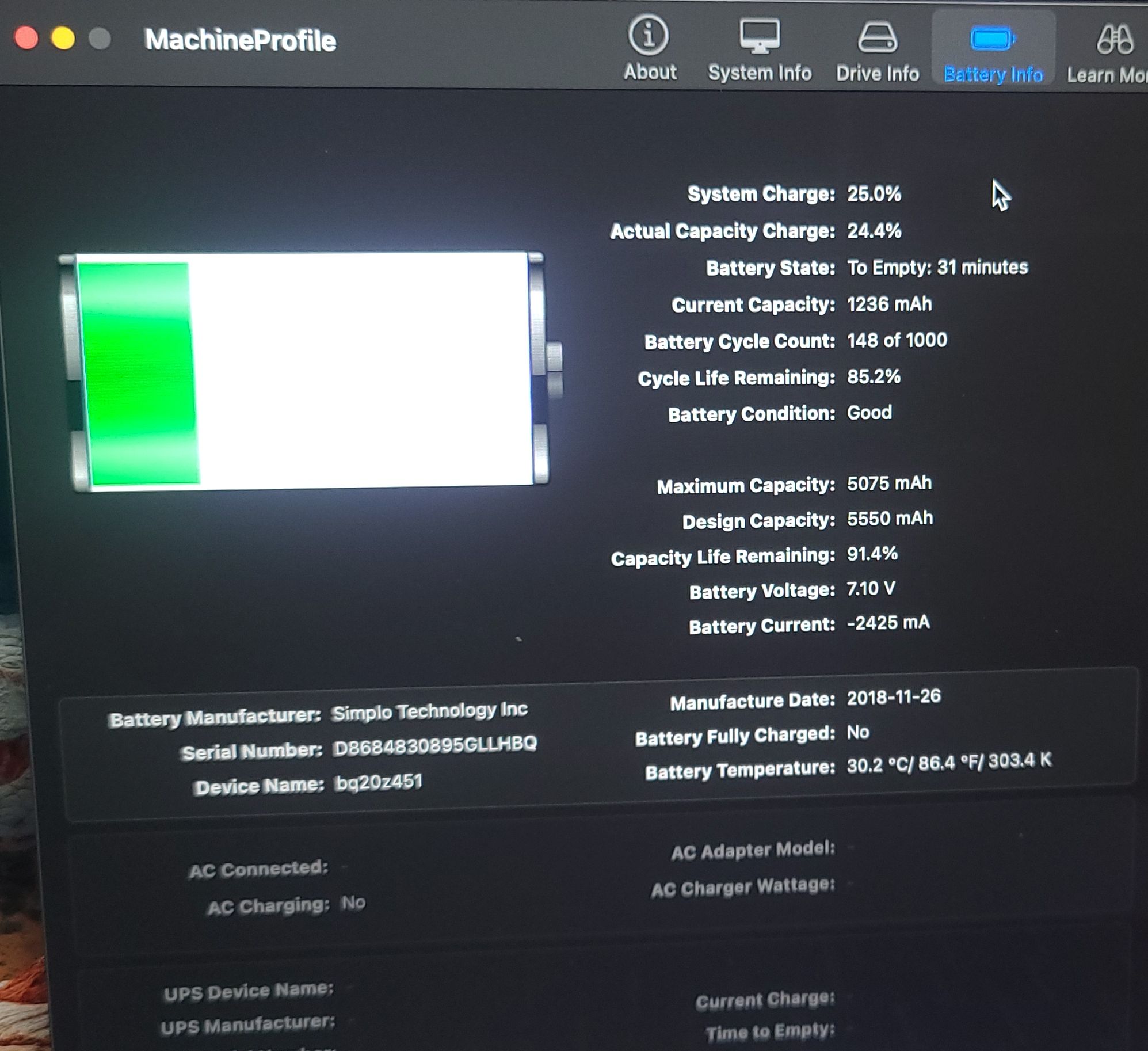Viewport: 1148px width, 1051px height.
Task: Click the MachineProfile window title
Action: 240,40
